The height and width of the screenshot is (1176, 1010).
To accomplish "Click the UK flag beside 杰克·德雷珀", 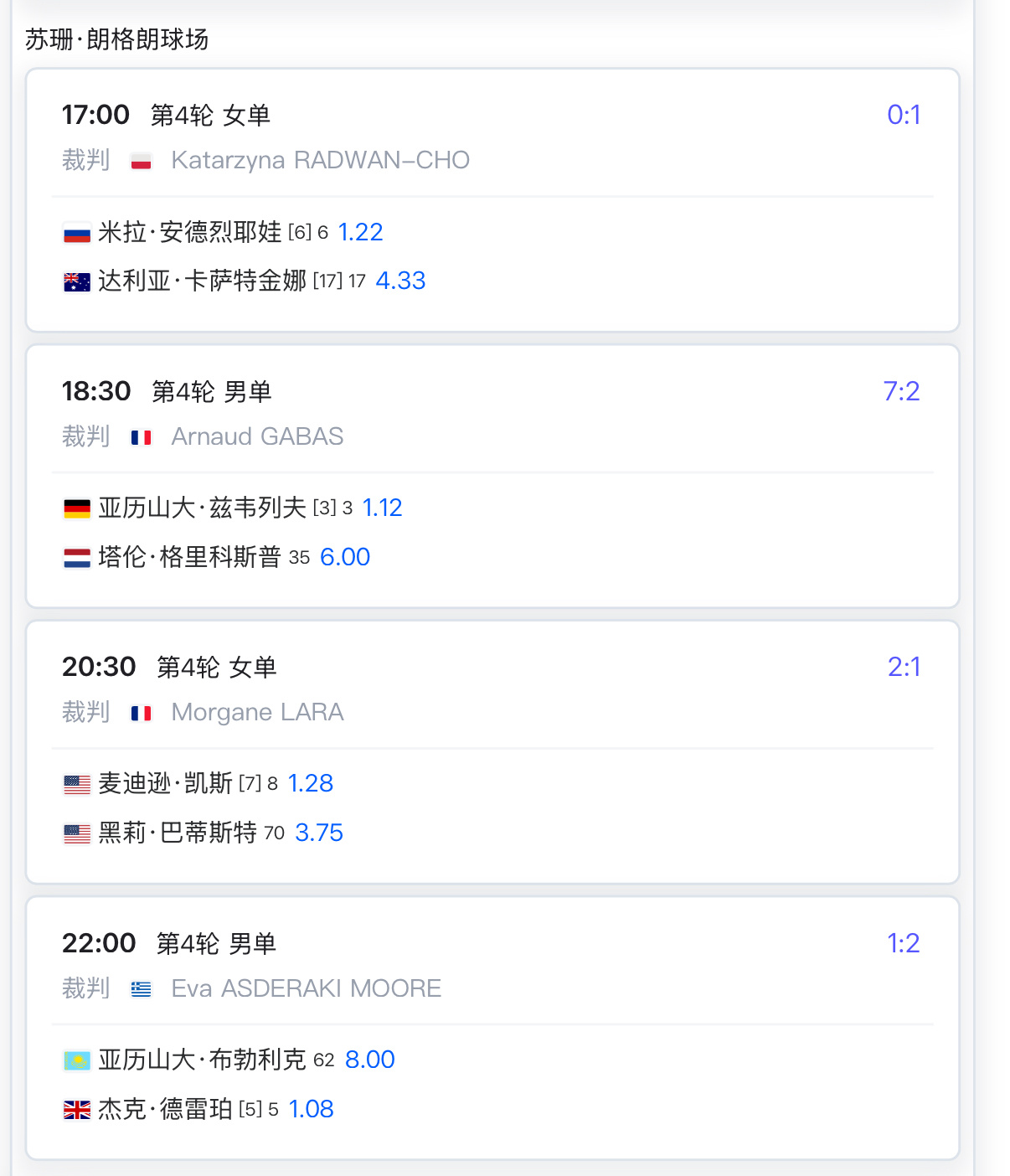I will click(x=77, y=1110).
